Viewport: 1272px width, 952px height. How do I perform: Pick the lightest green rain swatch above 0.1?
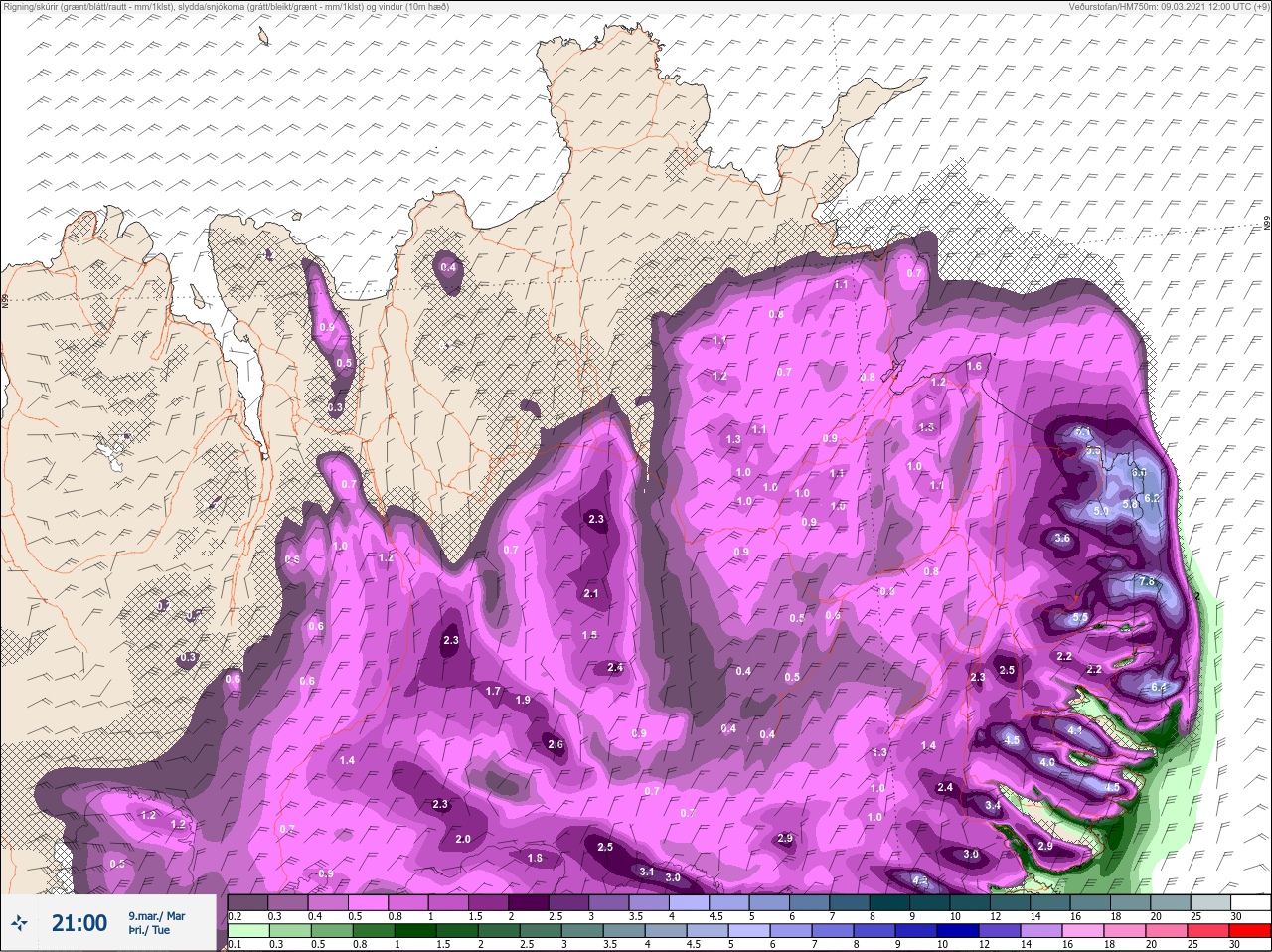(x=246, y=931)
